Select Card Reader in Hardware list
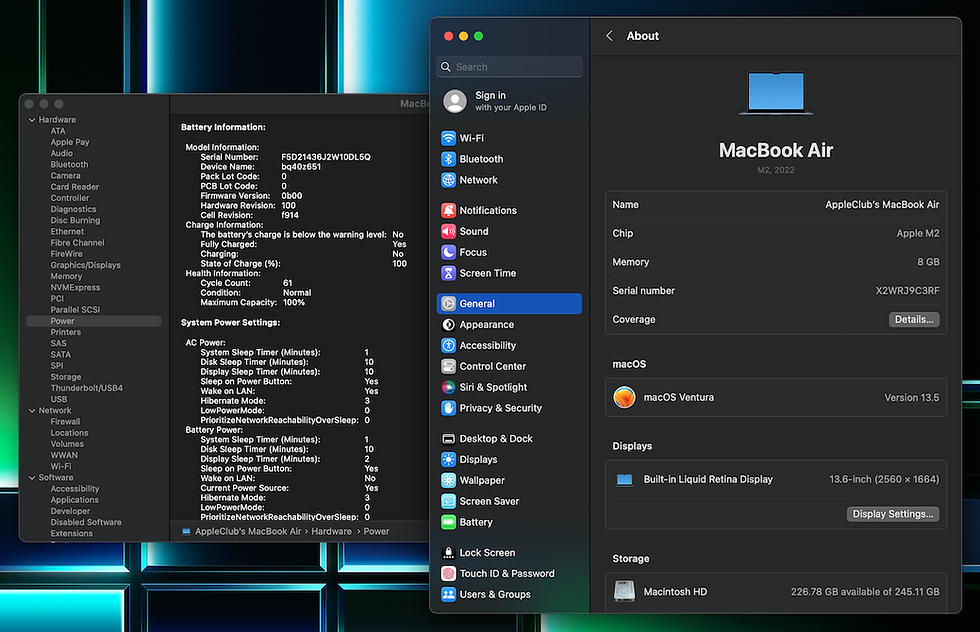Screen dimensions: 980x632 point(75,187)
